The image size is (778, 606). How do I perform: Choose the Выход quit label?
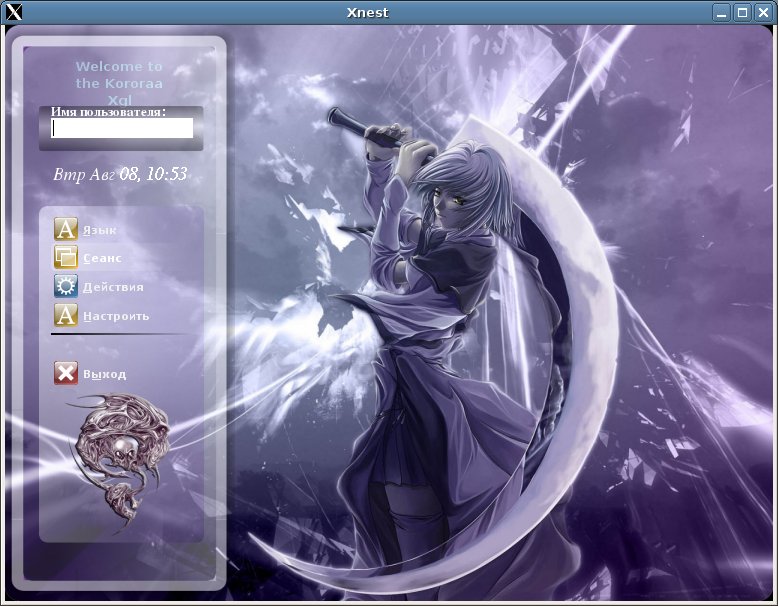point(104,374)
